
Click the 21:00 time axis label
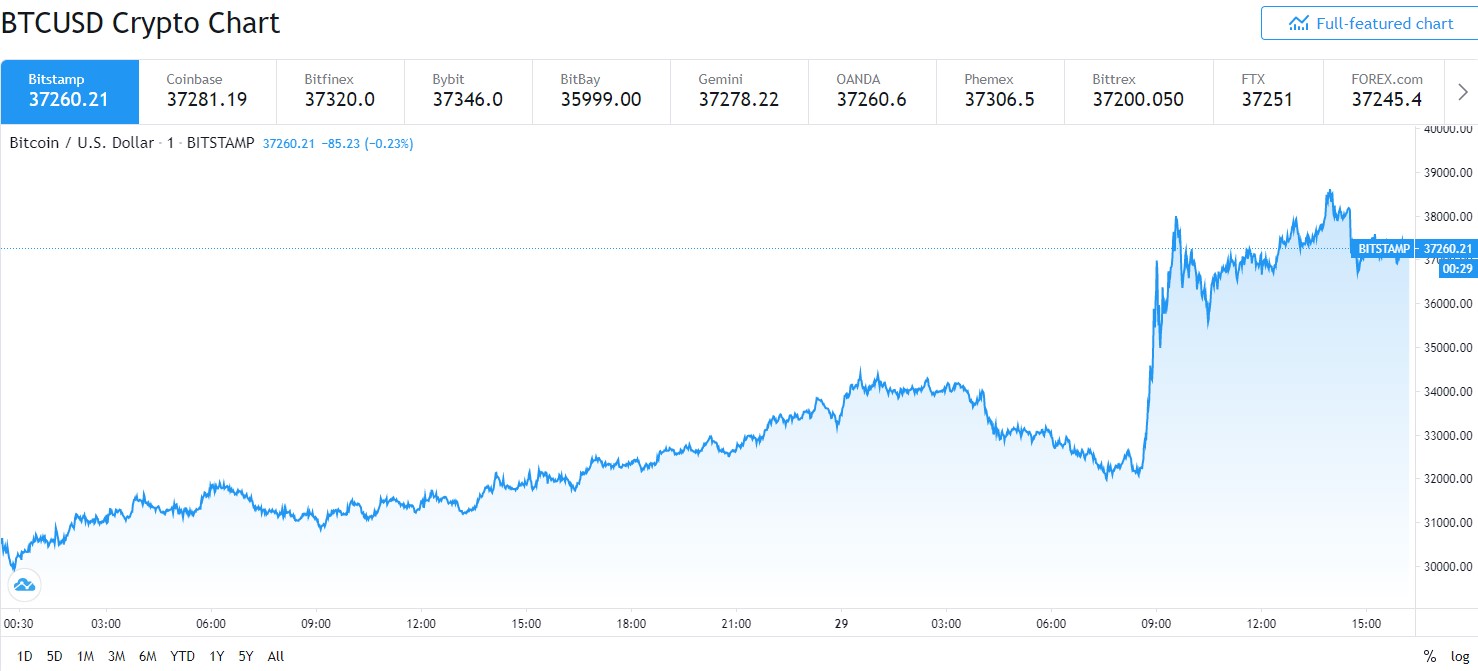click(x=736, y=623)
